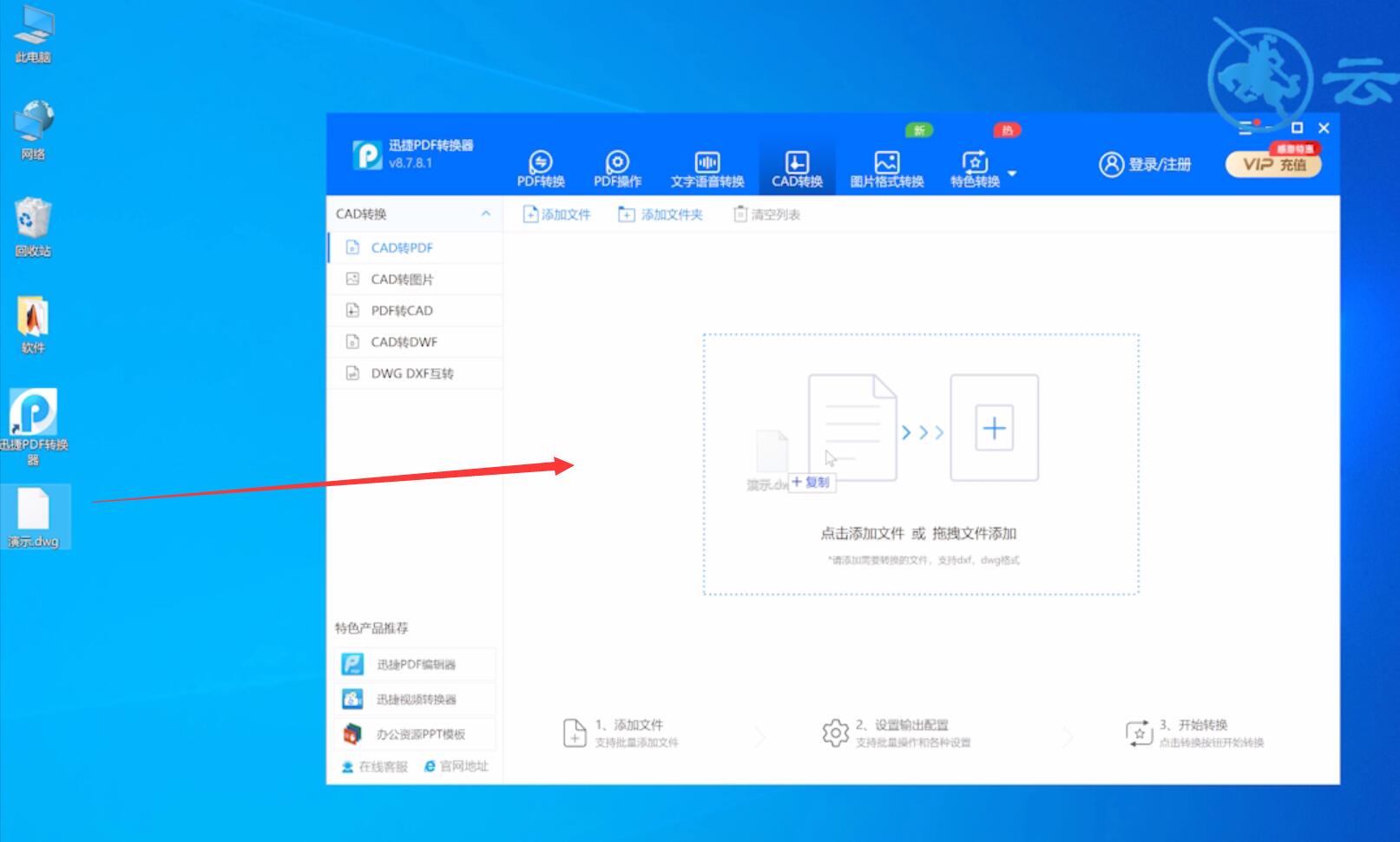This screenshot has height=842, width=1400.
Task: Click 在线客服 support link
Action: [x=374, y=766]
